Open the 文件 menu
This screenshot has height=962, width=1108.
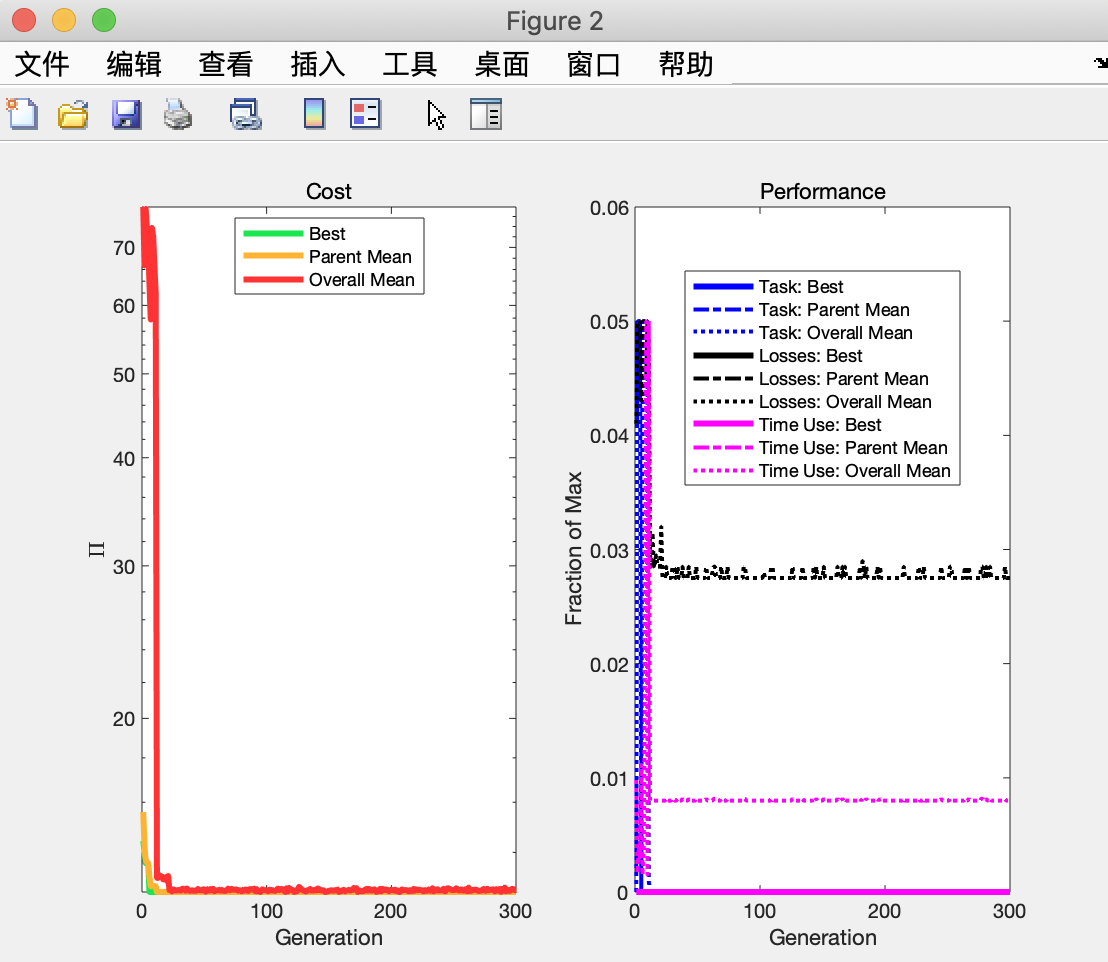[42, 64]
